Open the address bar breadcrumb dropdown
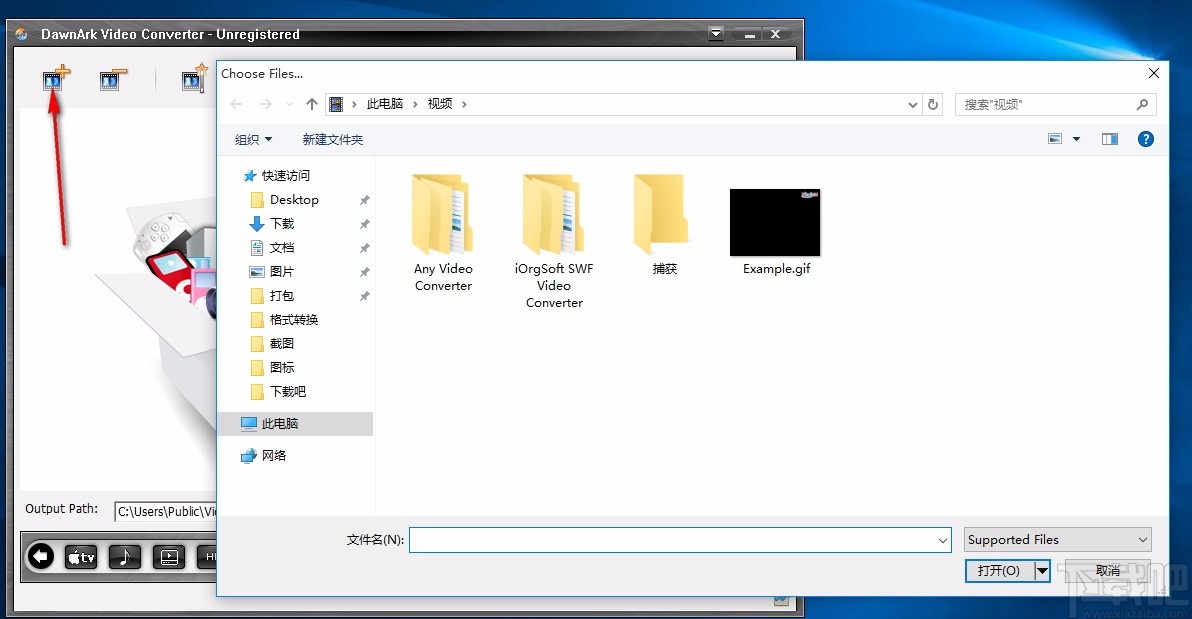 (x=911, y=103)
